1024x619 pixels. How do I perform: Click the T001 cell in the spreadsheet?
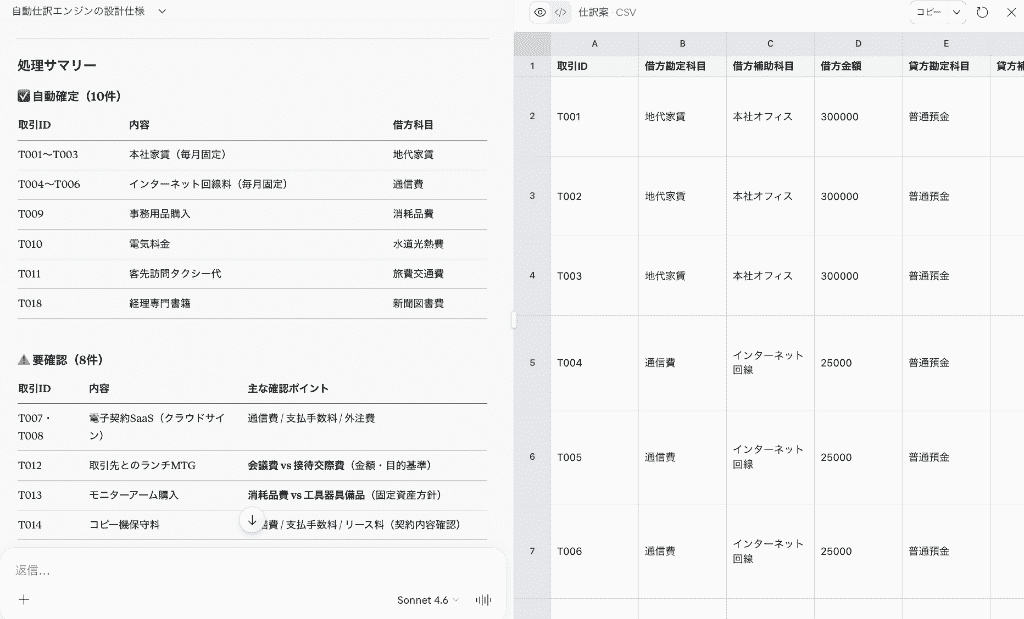pos(594,116)
